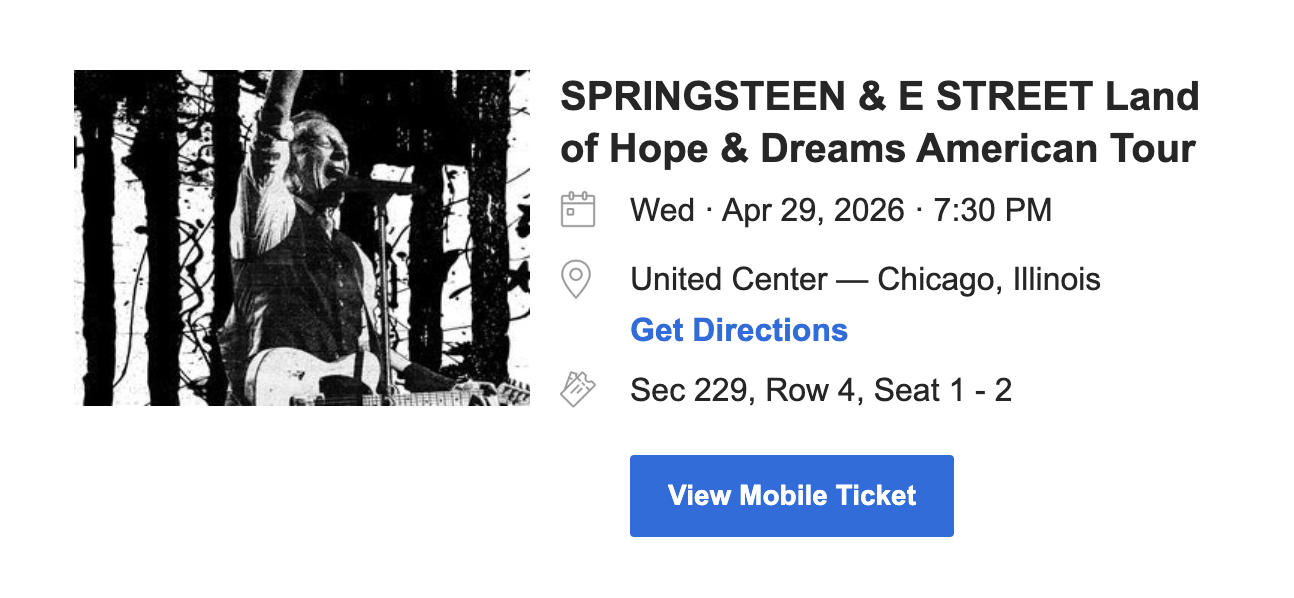This screenshot has height=598, width=1294.
Task: Select the 'Wed' weekday text
Action: pyautogui.click(x=662, y=211)
